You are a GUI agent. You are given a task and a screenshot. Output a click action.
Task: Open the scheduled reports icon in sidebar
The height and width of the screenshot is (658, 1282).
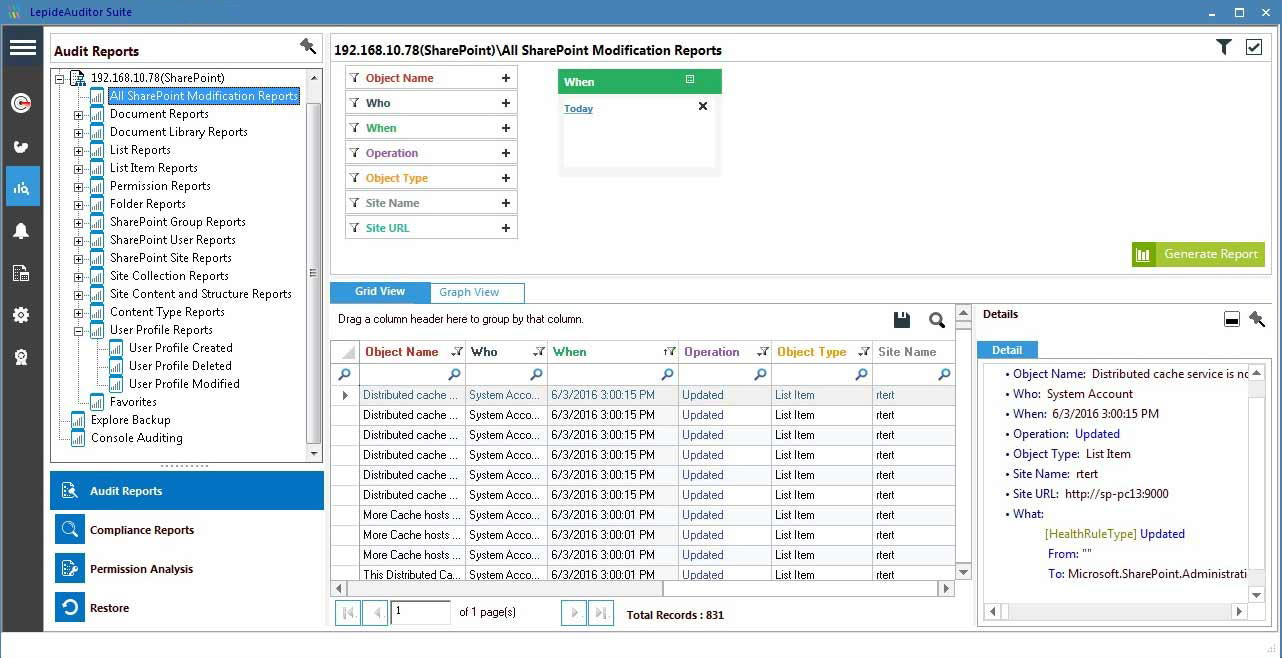pos(21,273)
